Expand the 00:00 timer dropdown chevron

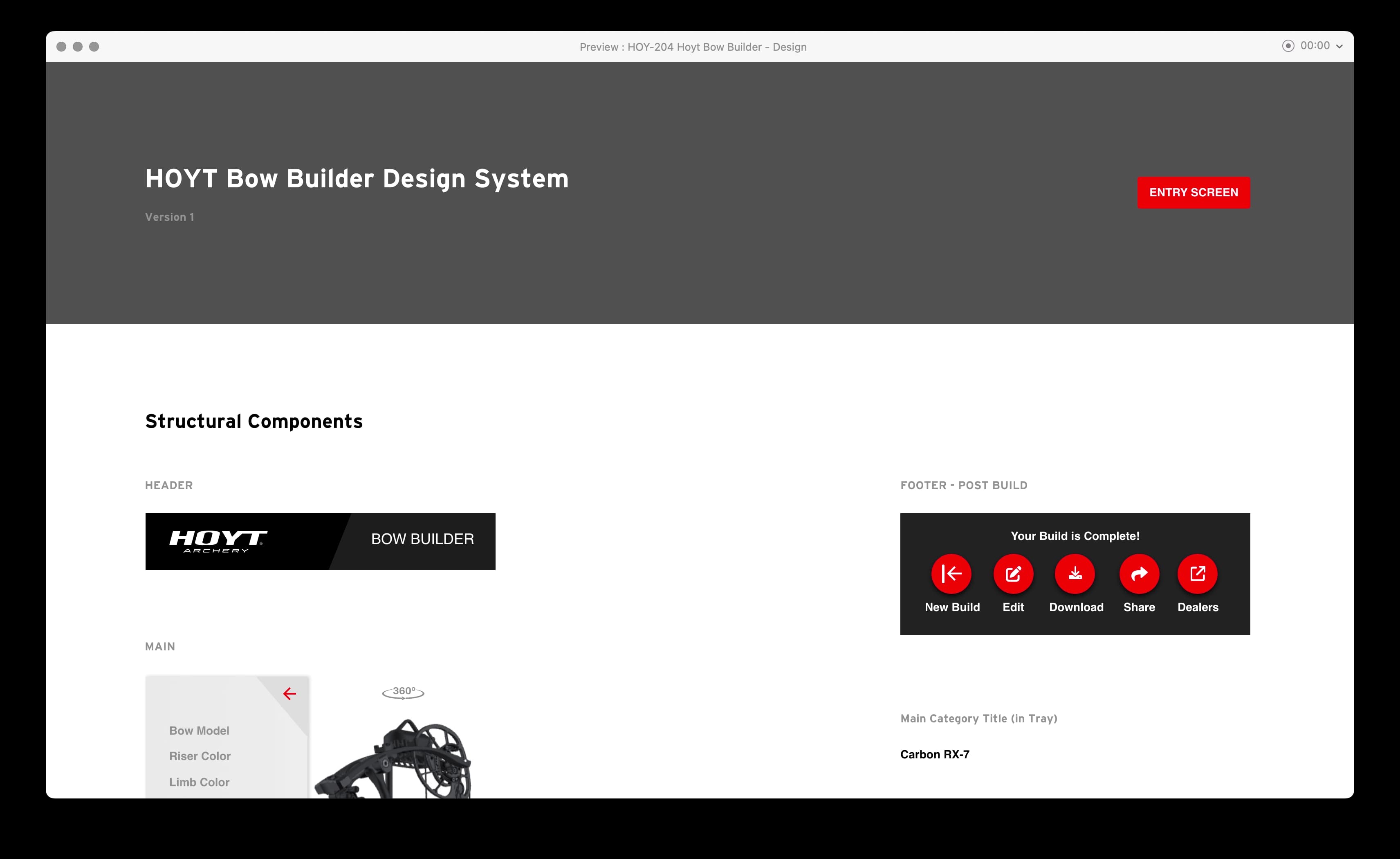[x=1339, y=47]
